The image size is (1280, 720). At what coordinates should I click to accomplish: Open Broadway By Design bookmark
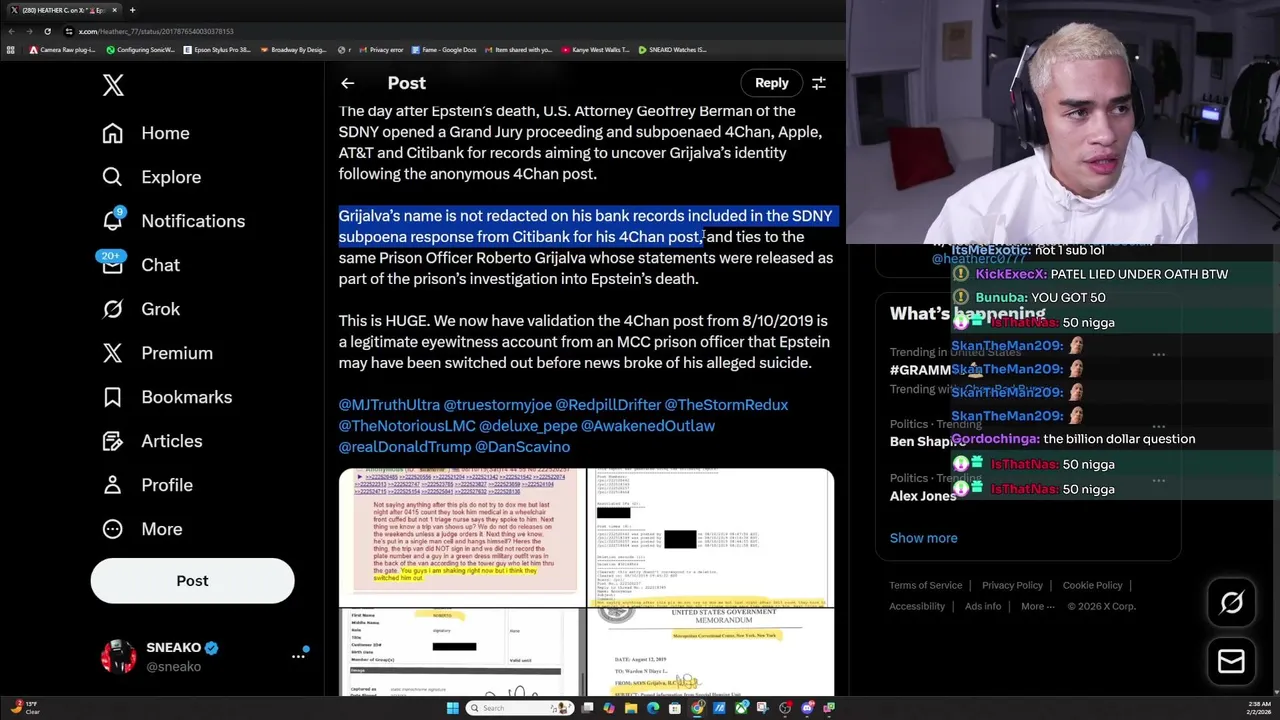(292, 49)
